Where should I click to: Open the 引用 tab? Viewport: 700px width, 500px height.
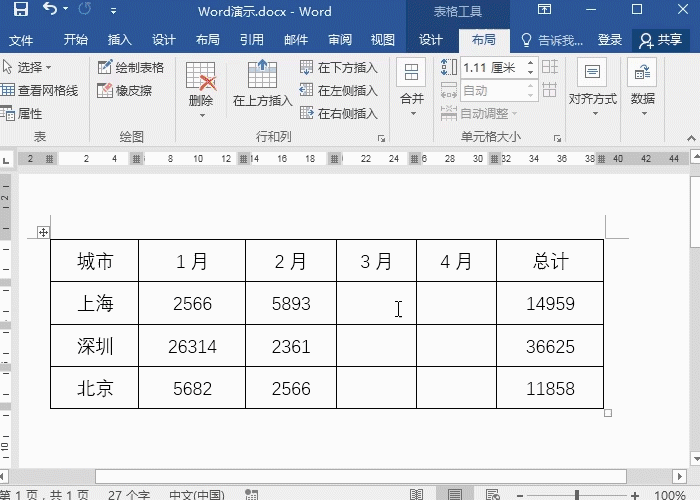[x=252, y=40]
